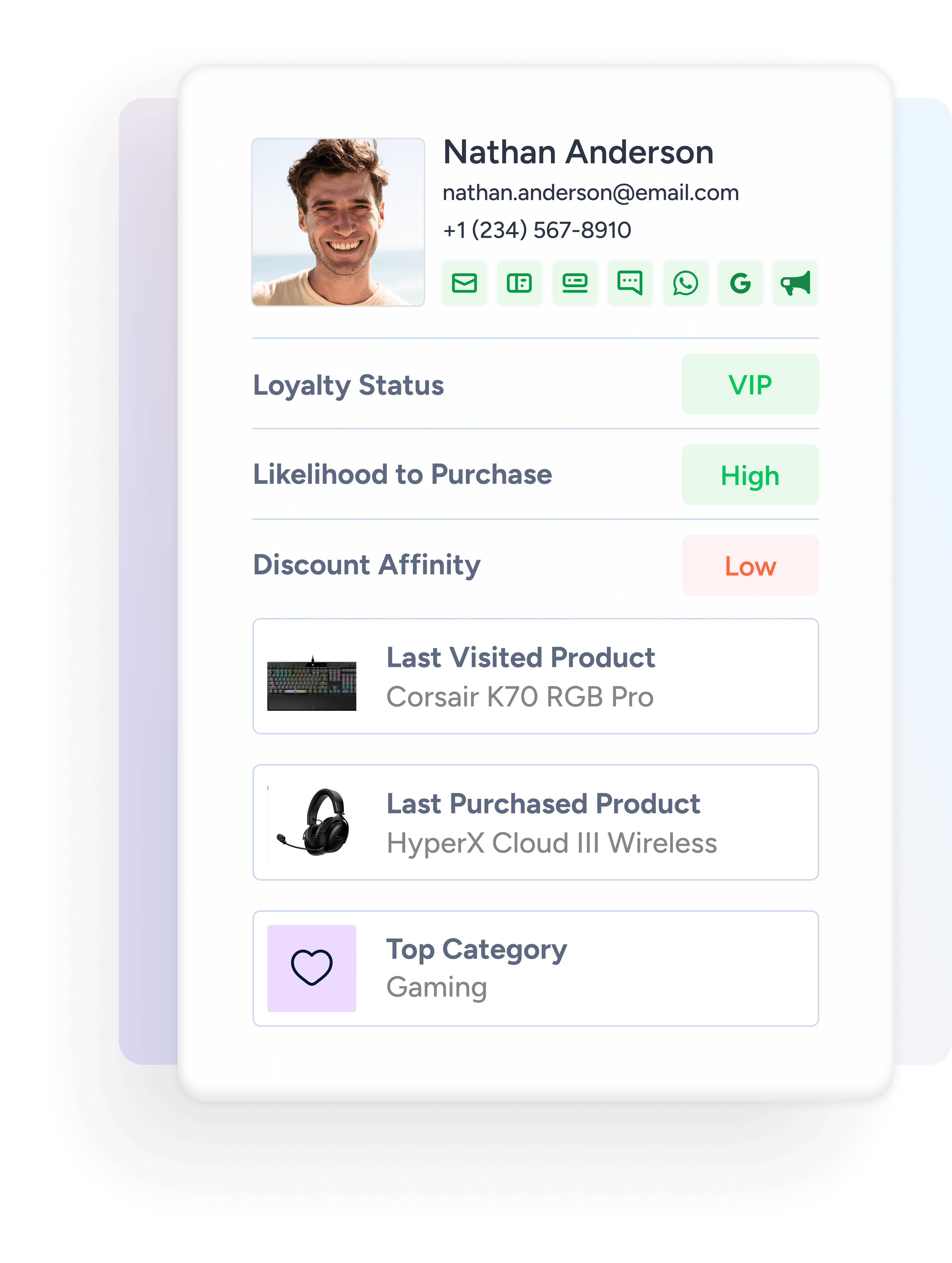Viewport: 952px width, 1263px height.
Task: Click the in-app message banner icon
Action: point(575,283)
